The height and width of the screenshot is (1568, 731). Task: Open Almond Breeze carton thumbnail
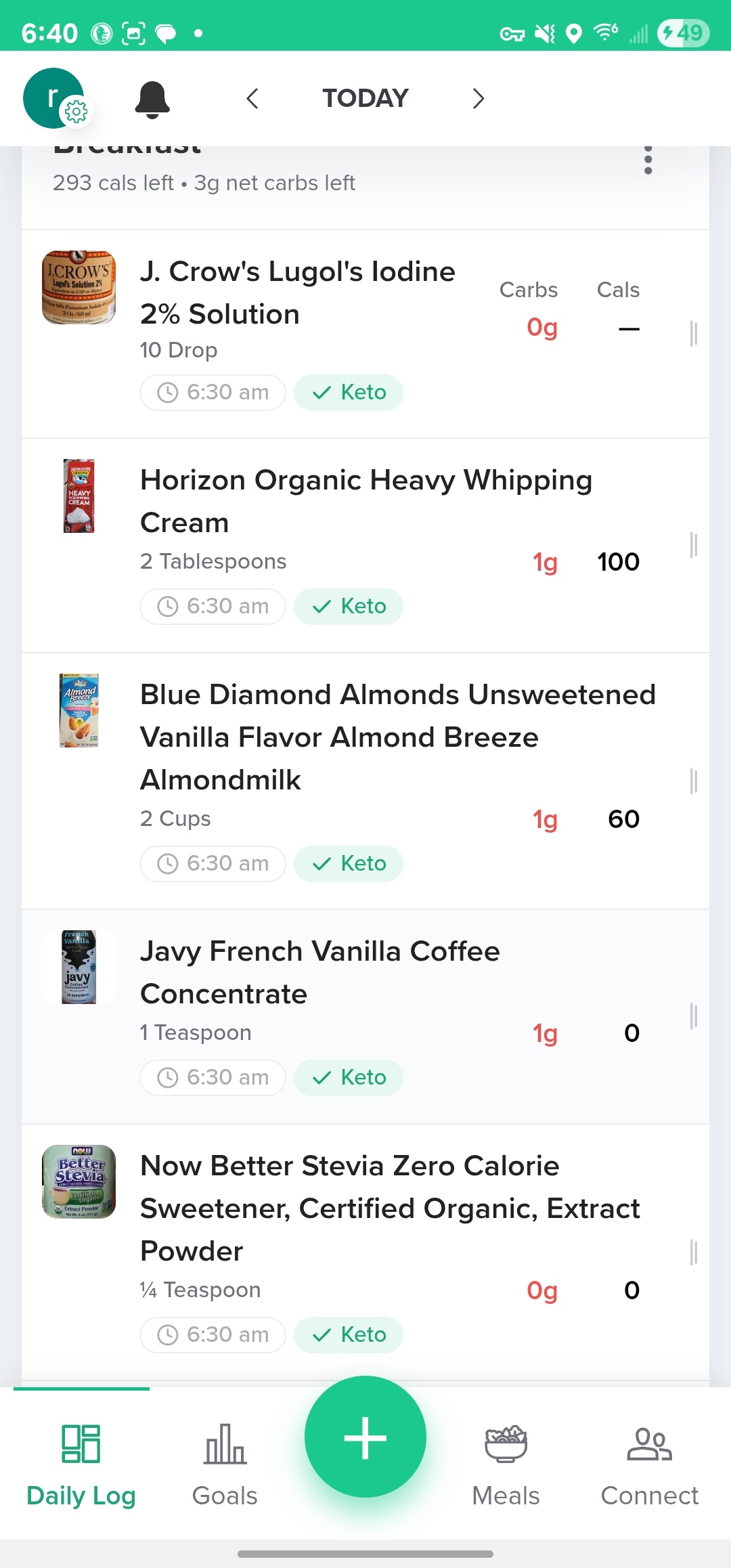tap(79, 710)
